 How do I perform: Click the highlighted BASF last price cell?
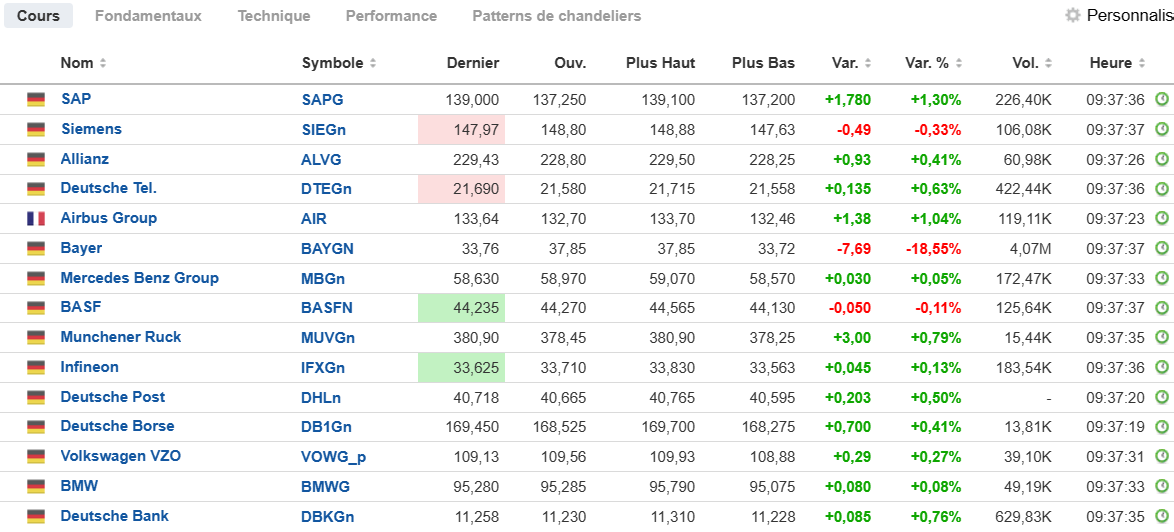462,308
